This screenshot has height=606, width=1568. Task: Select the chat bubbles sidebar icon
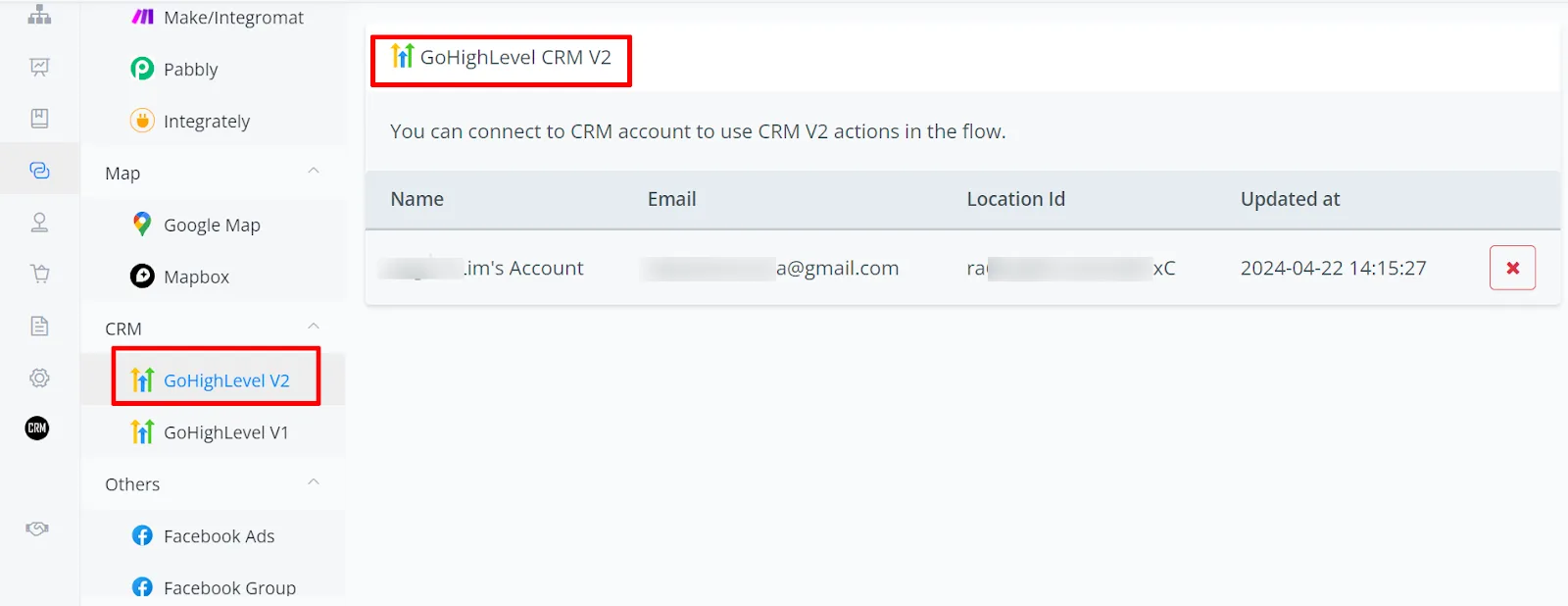tap(39, 171)
